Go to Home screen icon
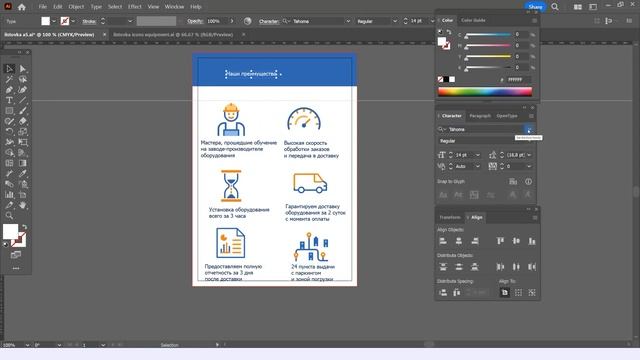Screen dimensions: 640x360 22,7
